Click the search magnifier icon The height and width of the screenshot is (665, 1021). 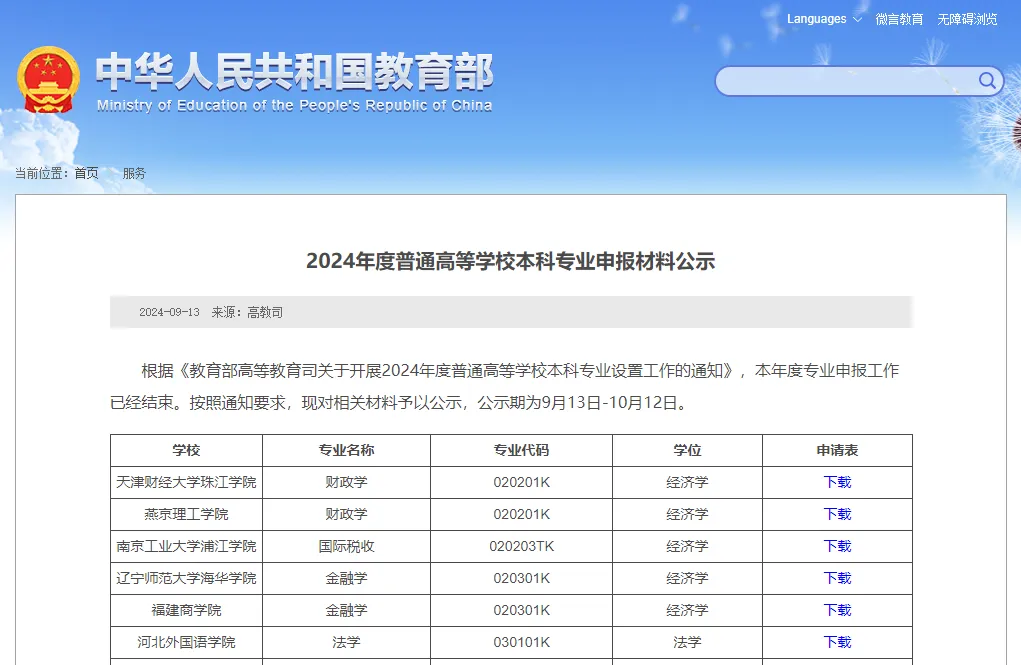(987, 81)
